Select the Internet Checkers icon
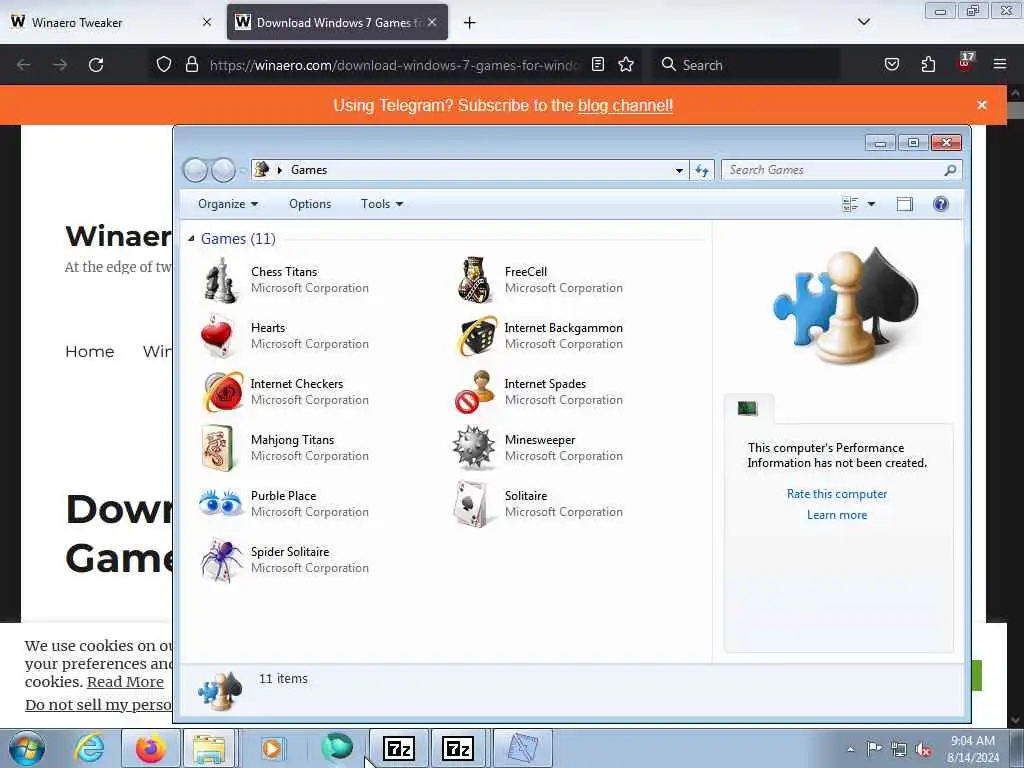Screen dimensions: 1024x768 coord(223,392)
